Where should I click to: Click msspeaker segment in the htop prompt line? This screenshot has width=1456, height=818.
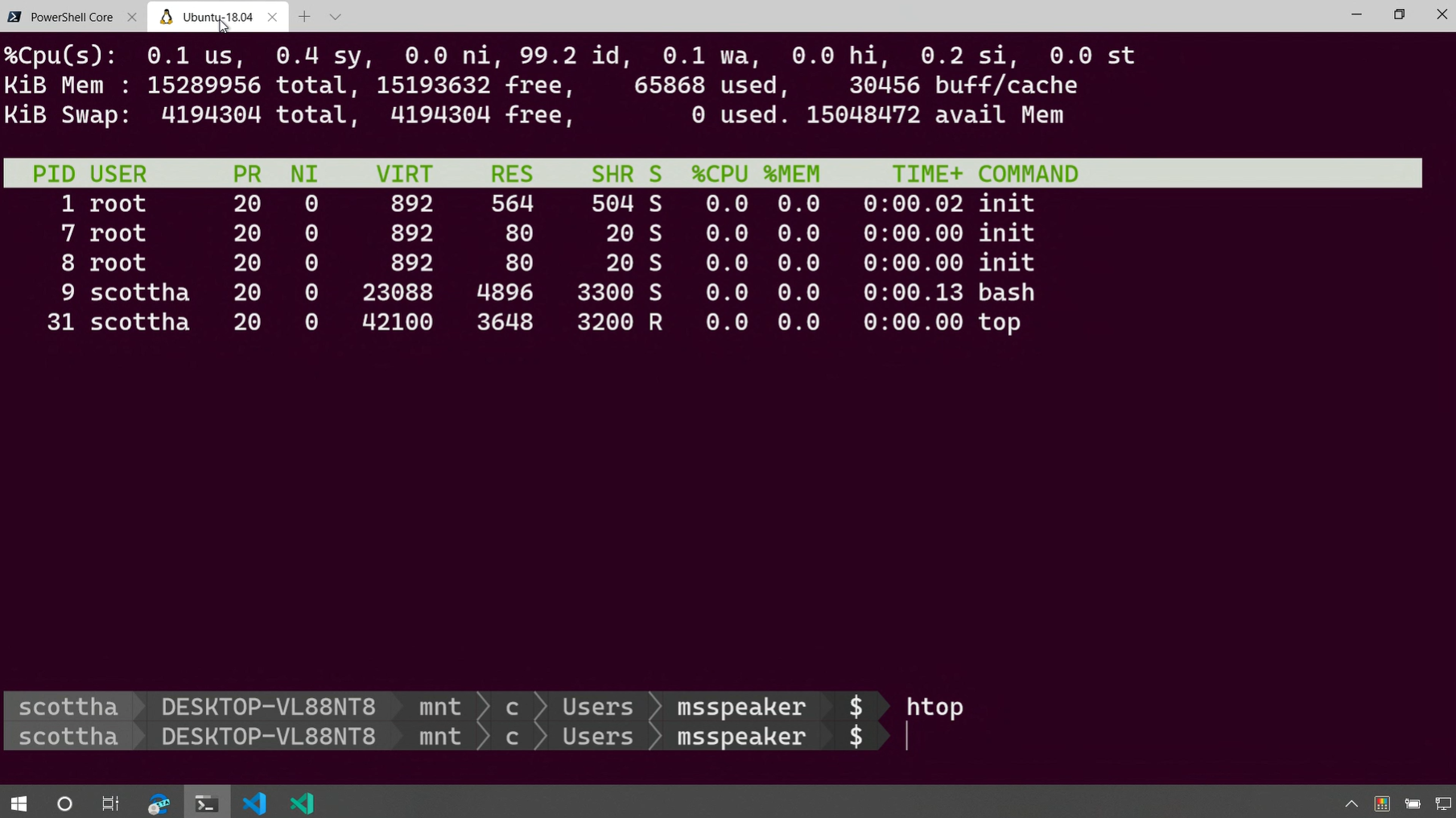741,707
